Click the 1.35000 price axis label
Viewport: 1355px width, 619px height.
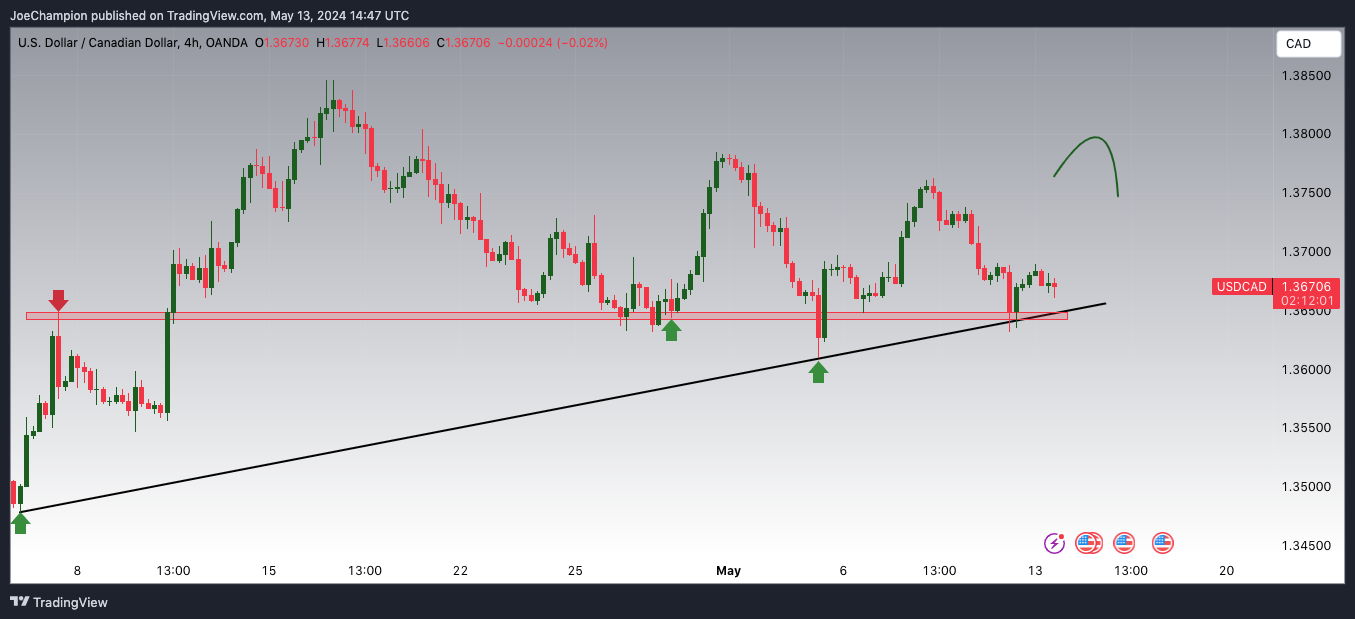1306,487
